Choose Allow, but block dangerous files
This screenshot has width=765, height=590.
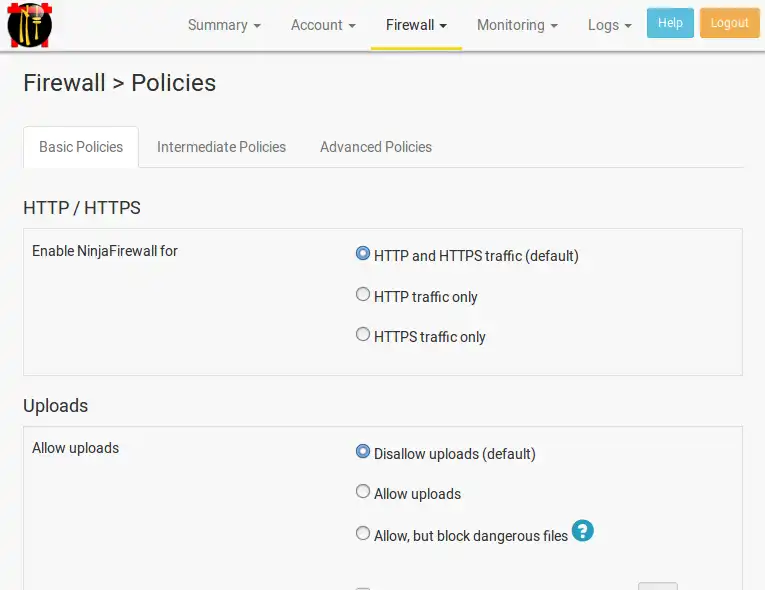tap(362, 533)
